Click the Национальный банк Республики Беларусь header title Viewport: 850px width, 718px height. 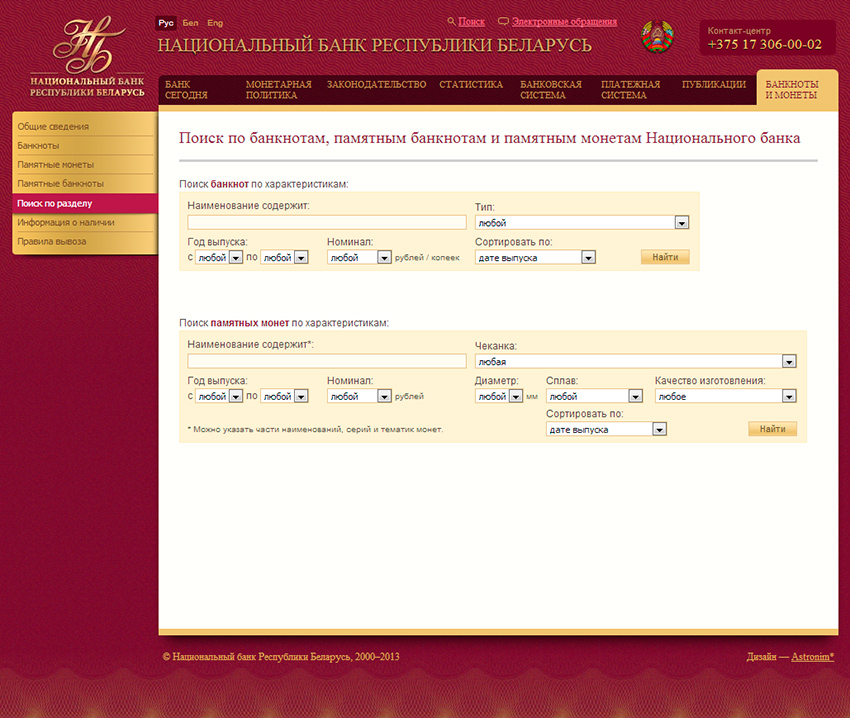tap(374, 46)
